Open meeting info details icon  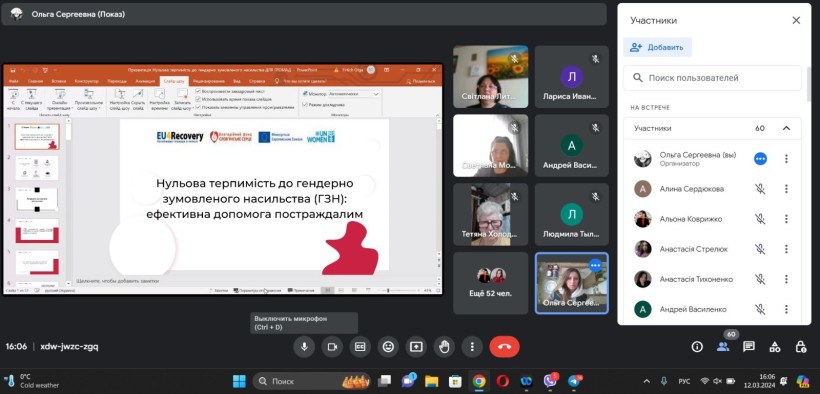(x=697, y=346)
